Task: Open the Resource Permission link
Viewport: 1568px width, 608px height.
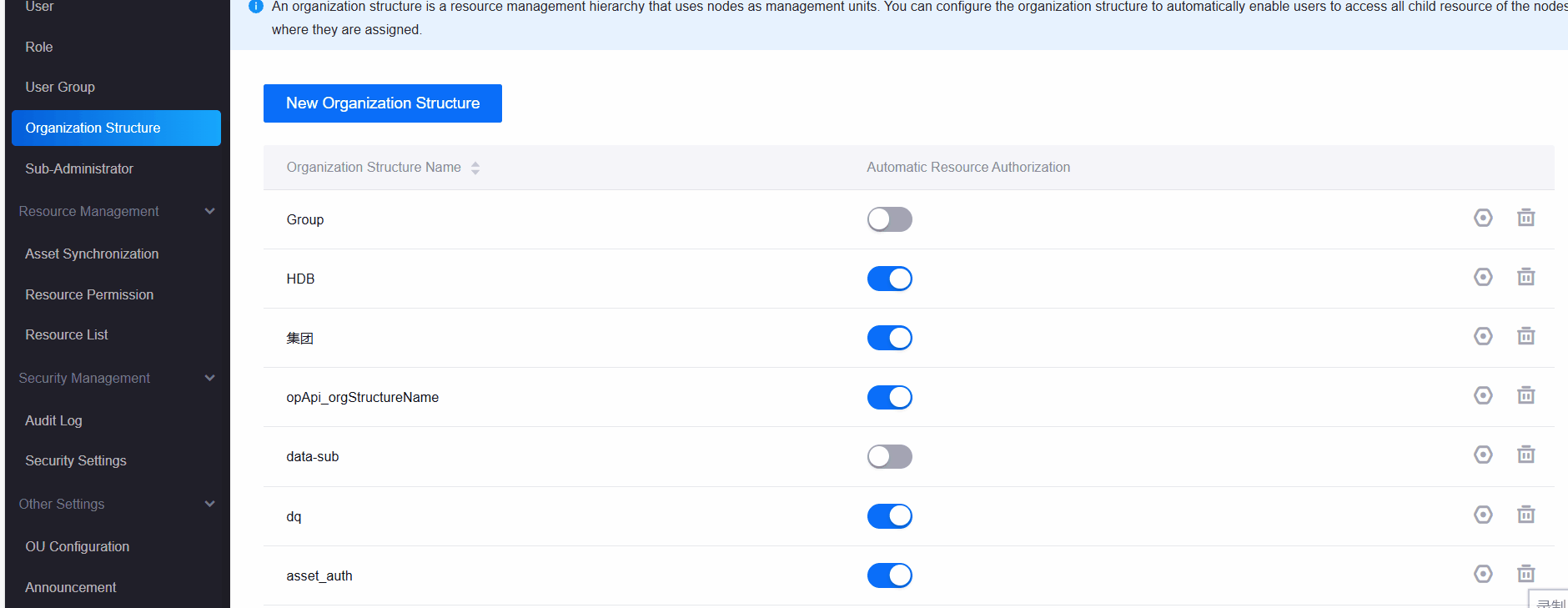Action: [x=89, y=294]
